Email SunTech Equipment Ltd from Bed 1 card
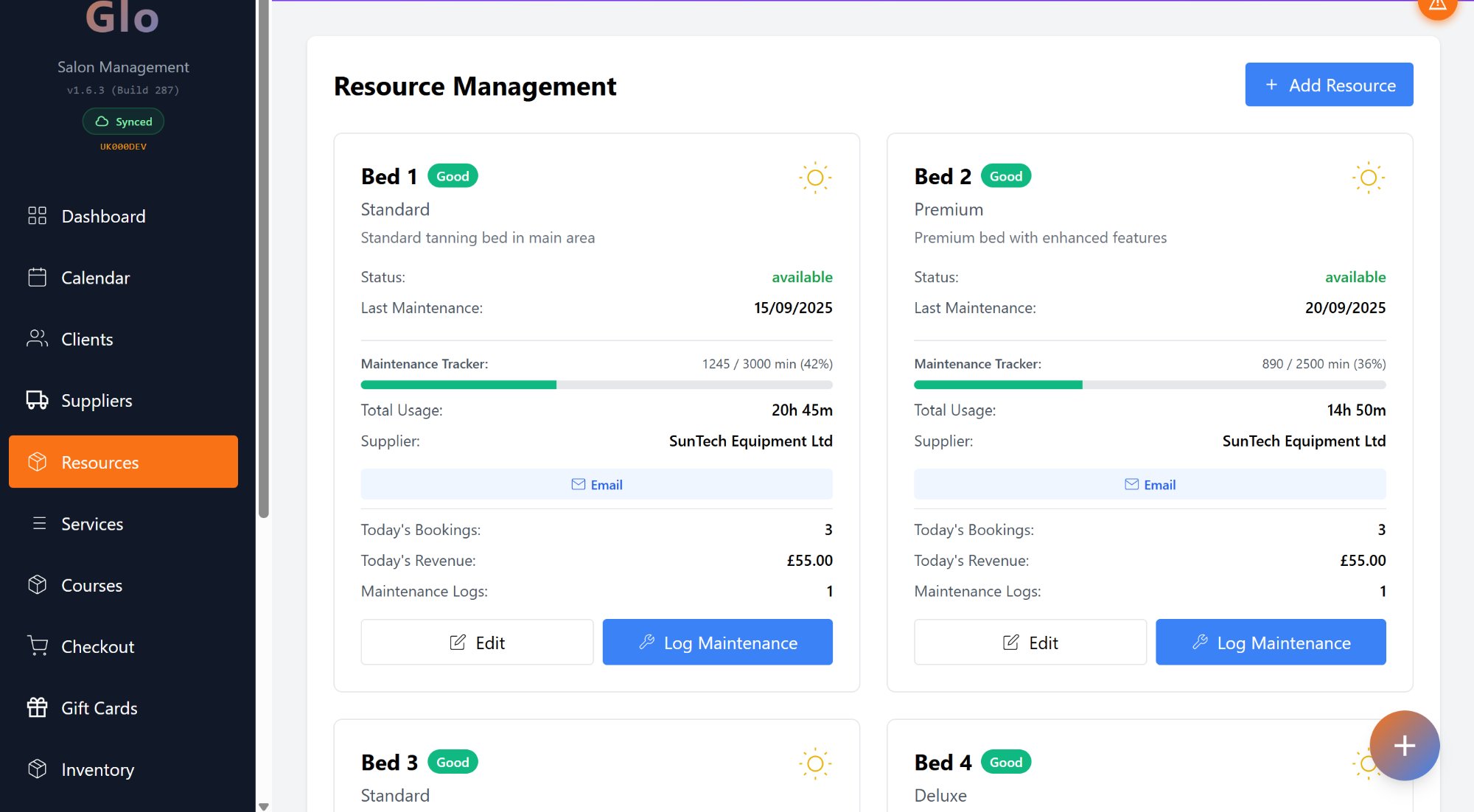Screen dimensions: 1474x812 (x=596, y=484)
